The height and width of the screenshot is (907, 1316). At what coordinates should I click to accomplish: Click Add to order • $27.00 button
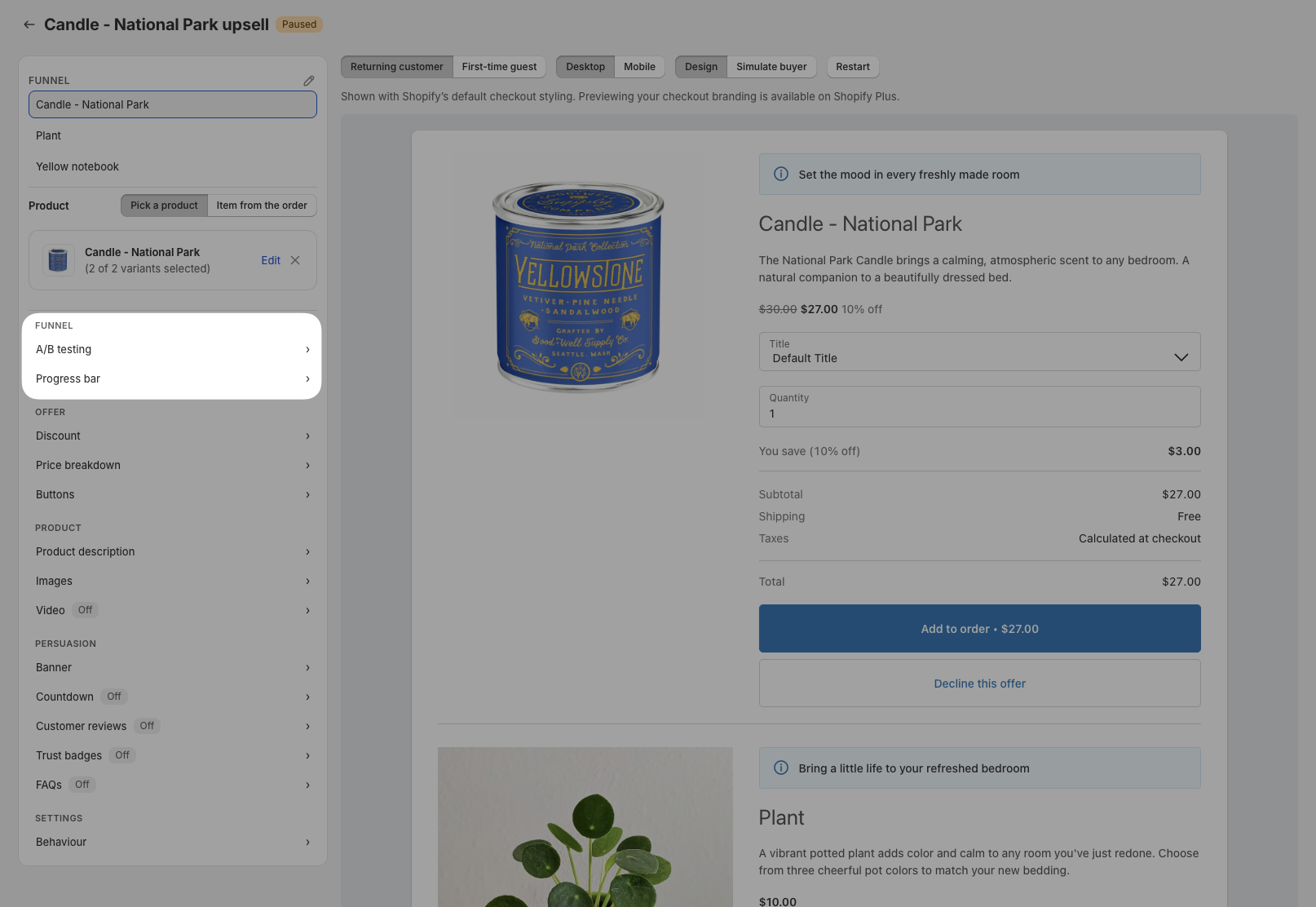(979, 628)
